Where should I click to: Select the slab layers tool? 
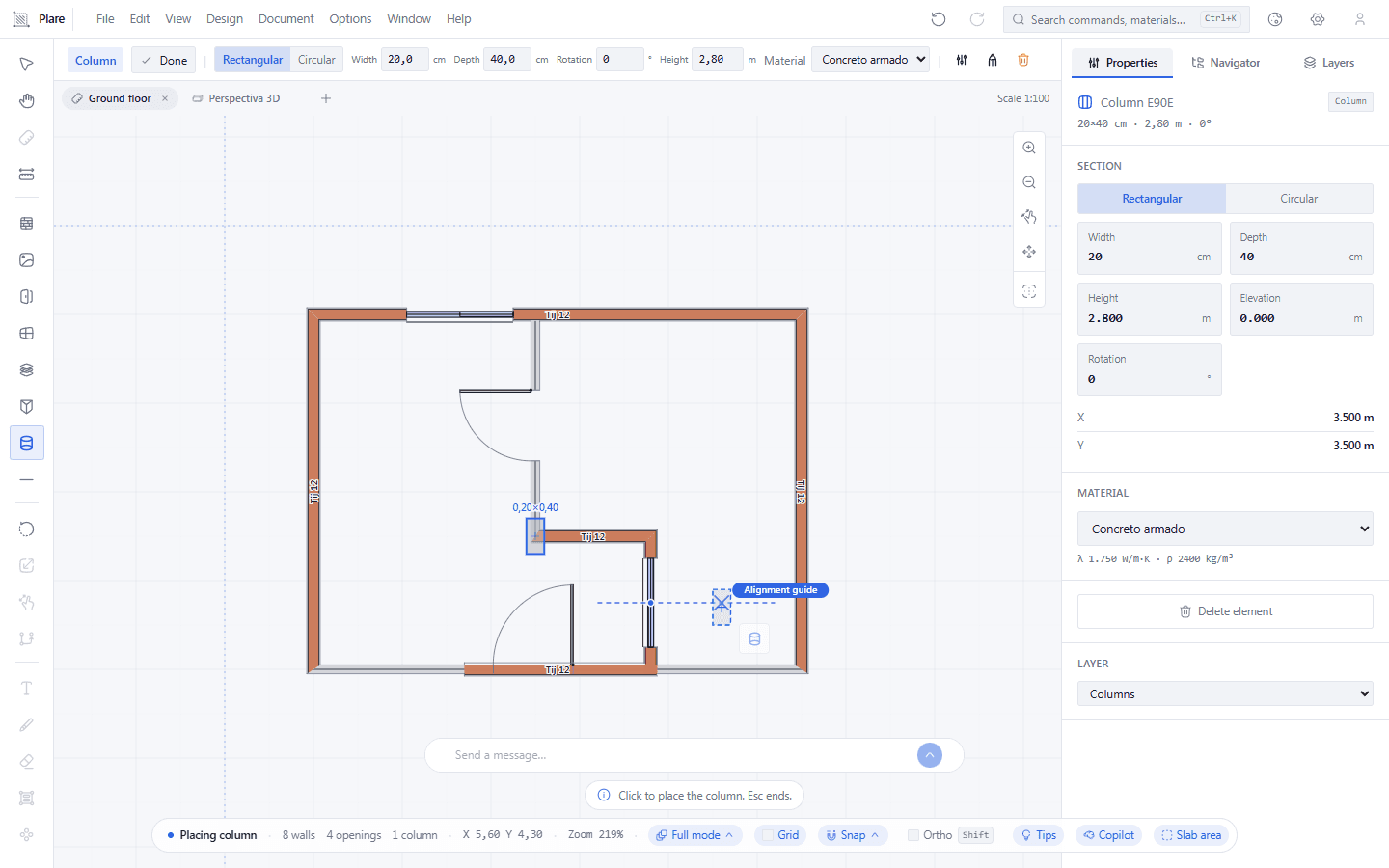coord(27,369)
